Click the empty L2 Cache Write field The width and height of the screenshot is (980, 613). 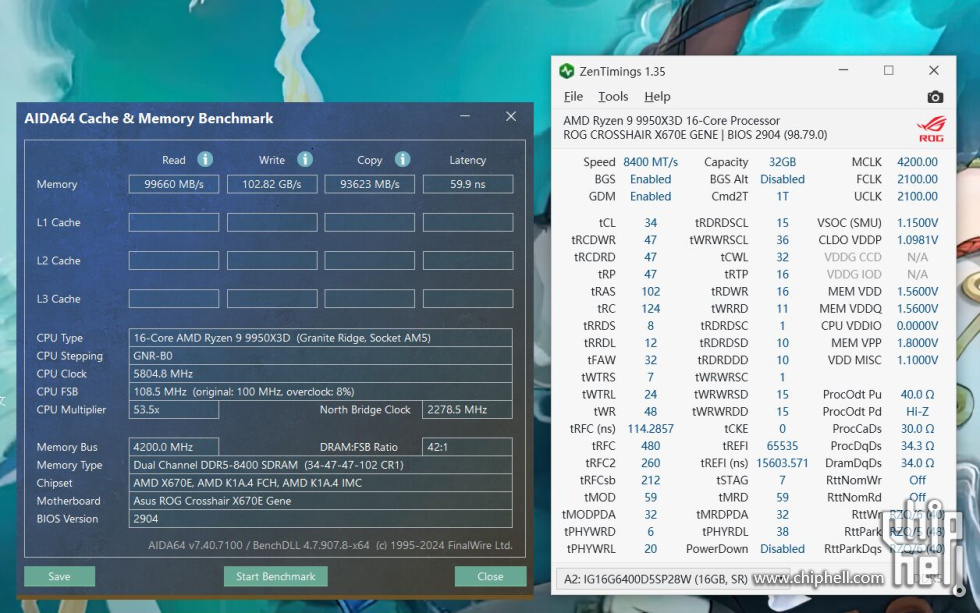pos(272,261)
